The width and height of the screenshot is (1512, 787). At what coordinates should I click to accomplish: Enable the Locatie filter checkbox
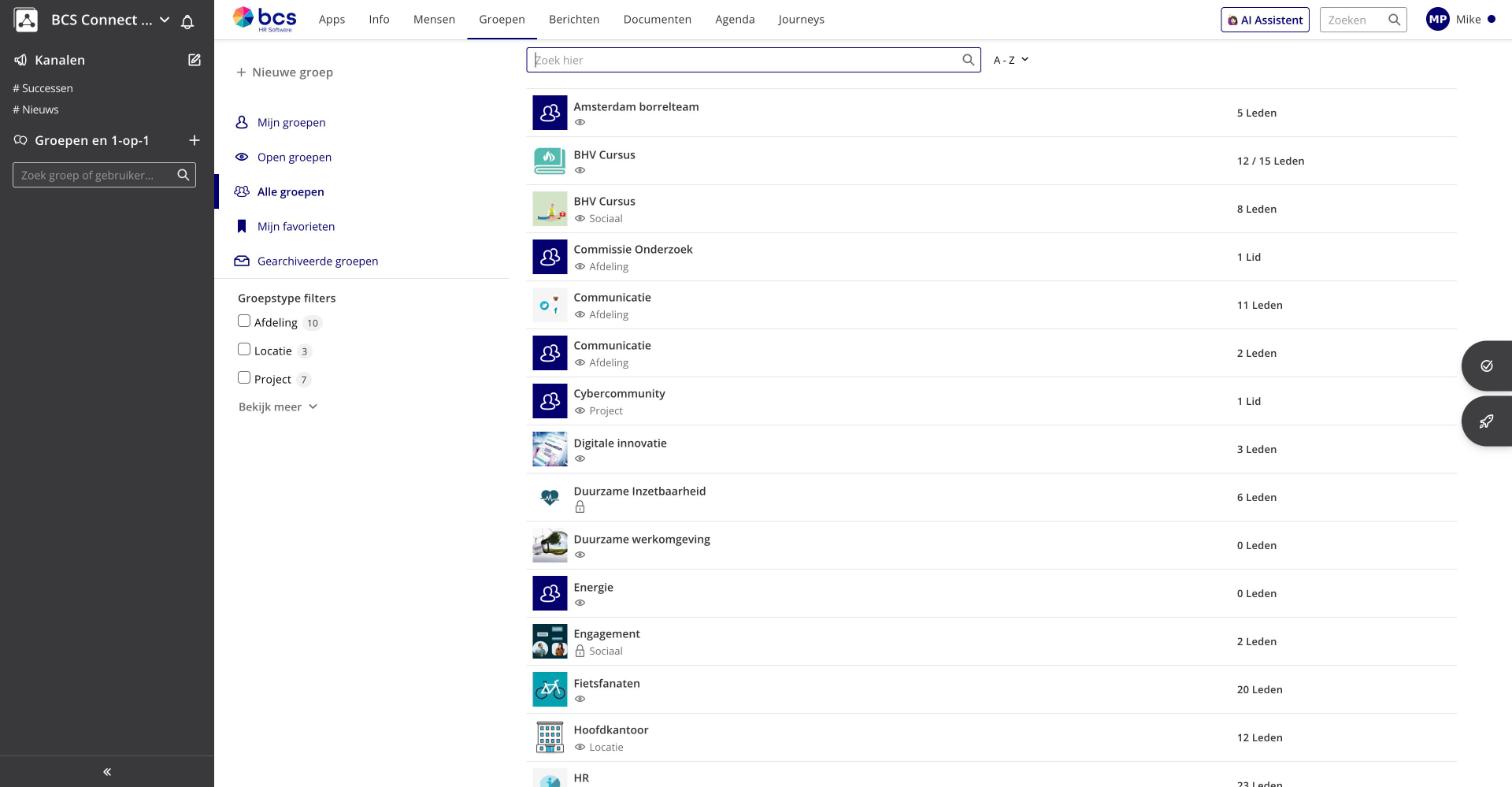(244, 349)
